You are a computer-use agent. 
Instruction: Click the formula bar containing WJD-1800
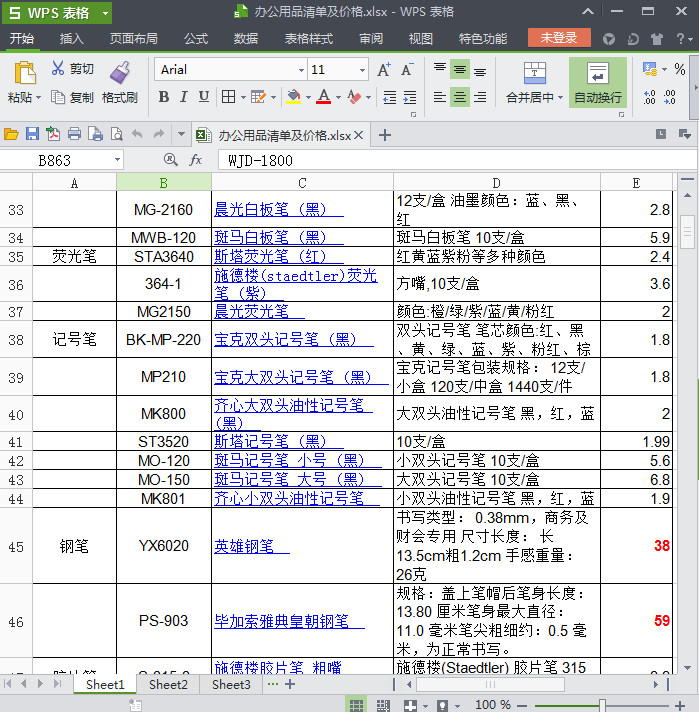point(457,160)
